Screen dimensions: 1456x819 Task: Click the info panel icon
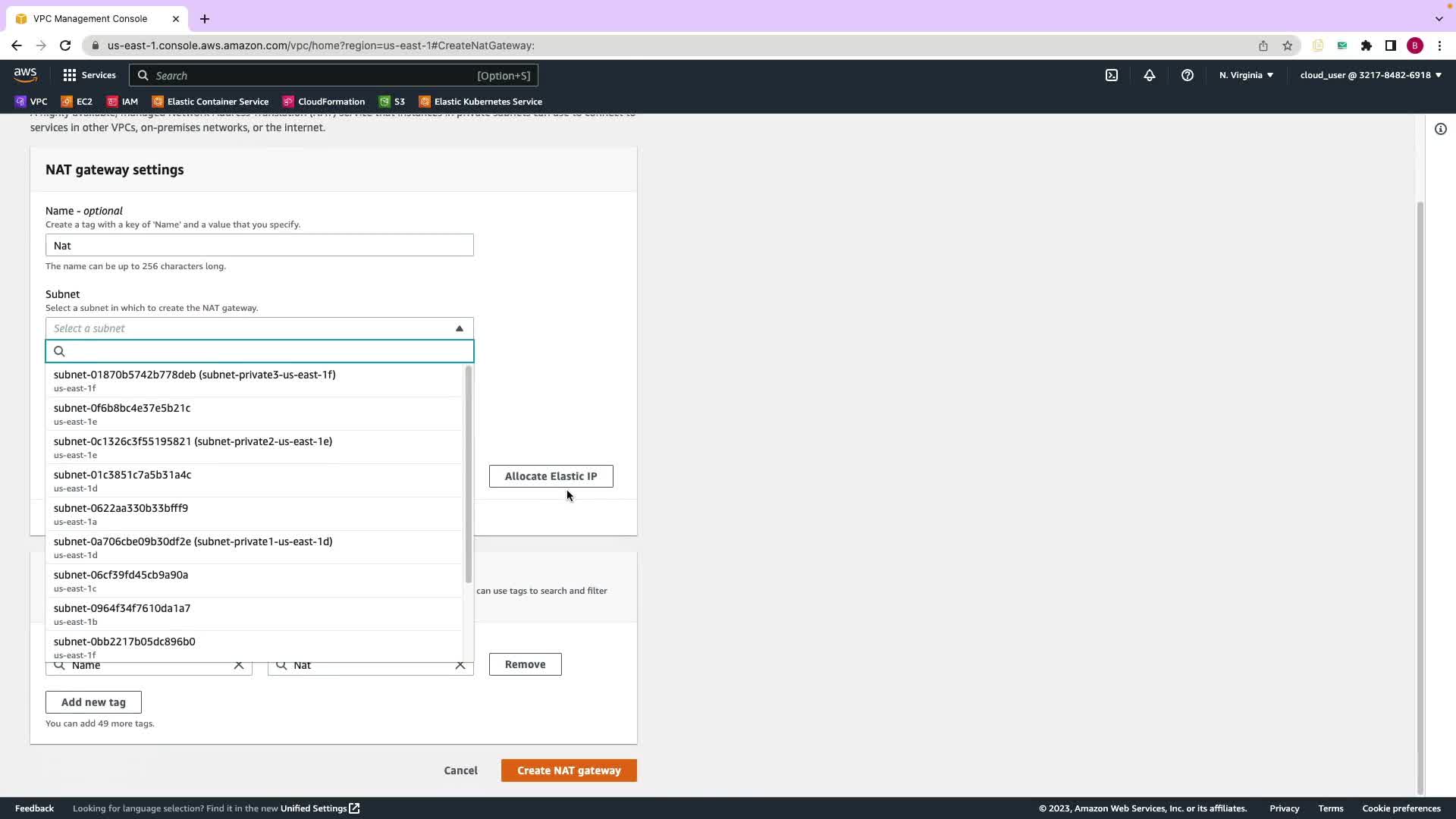click(x=1441, y=129)
